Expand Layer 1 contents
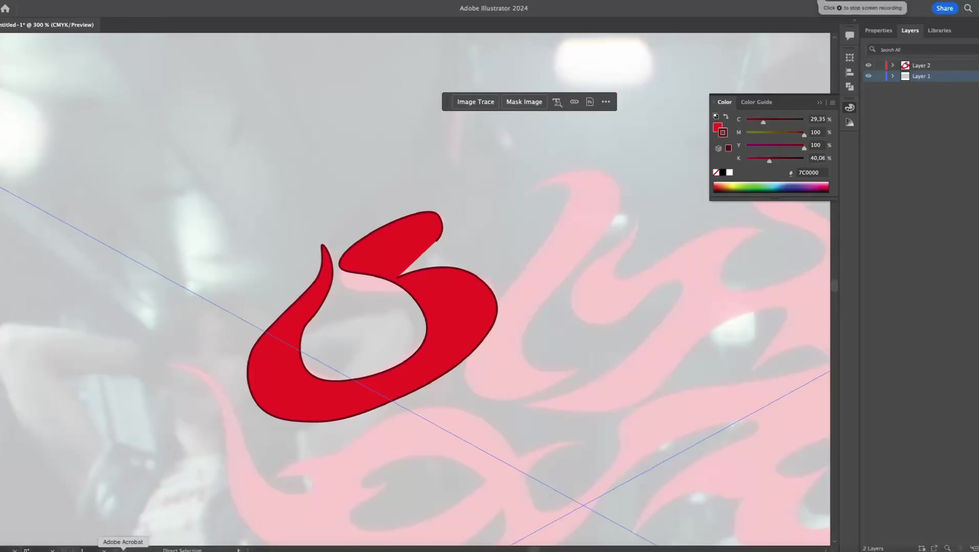Viewport: 979px width, 552px height. (892, 76)
